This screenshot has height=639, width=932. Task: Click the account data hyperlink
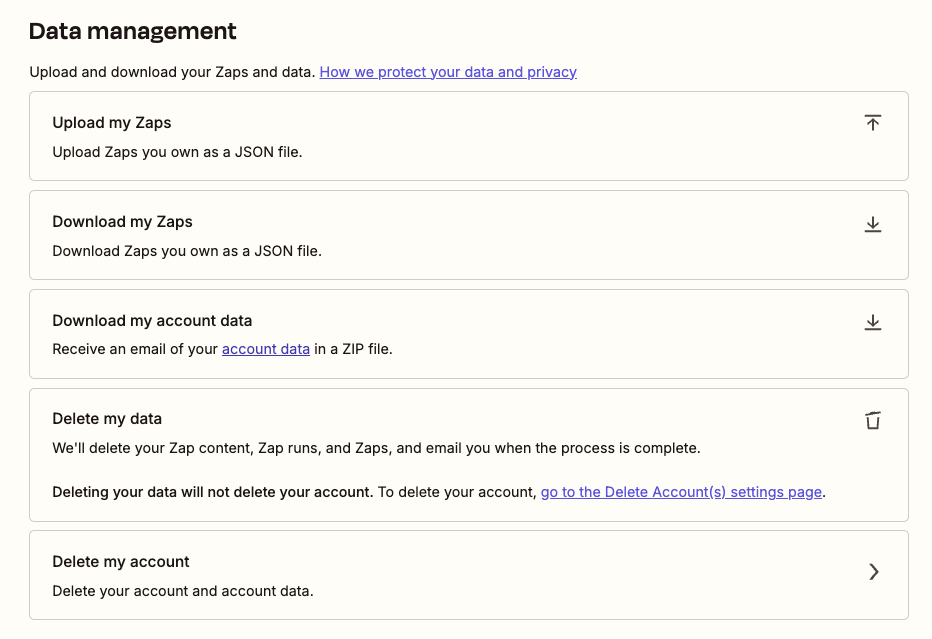[x=265, y=348]
